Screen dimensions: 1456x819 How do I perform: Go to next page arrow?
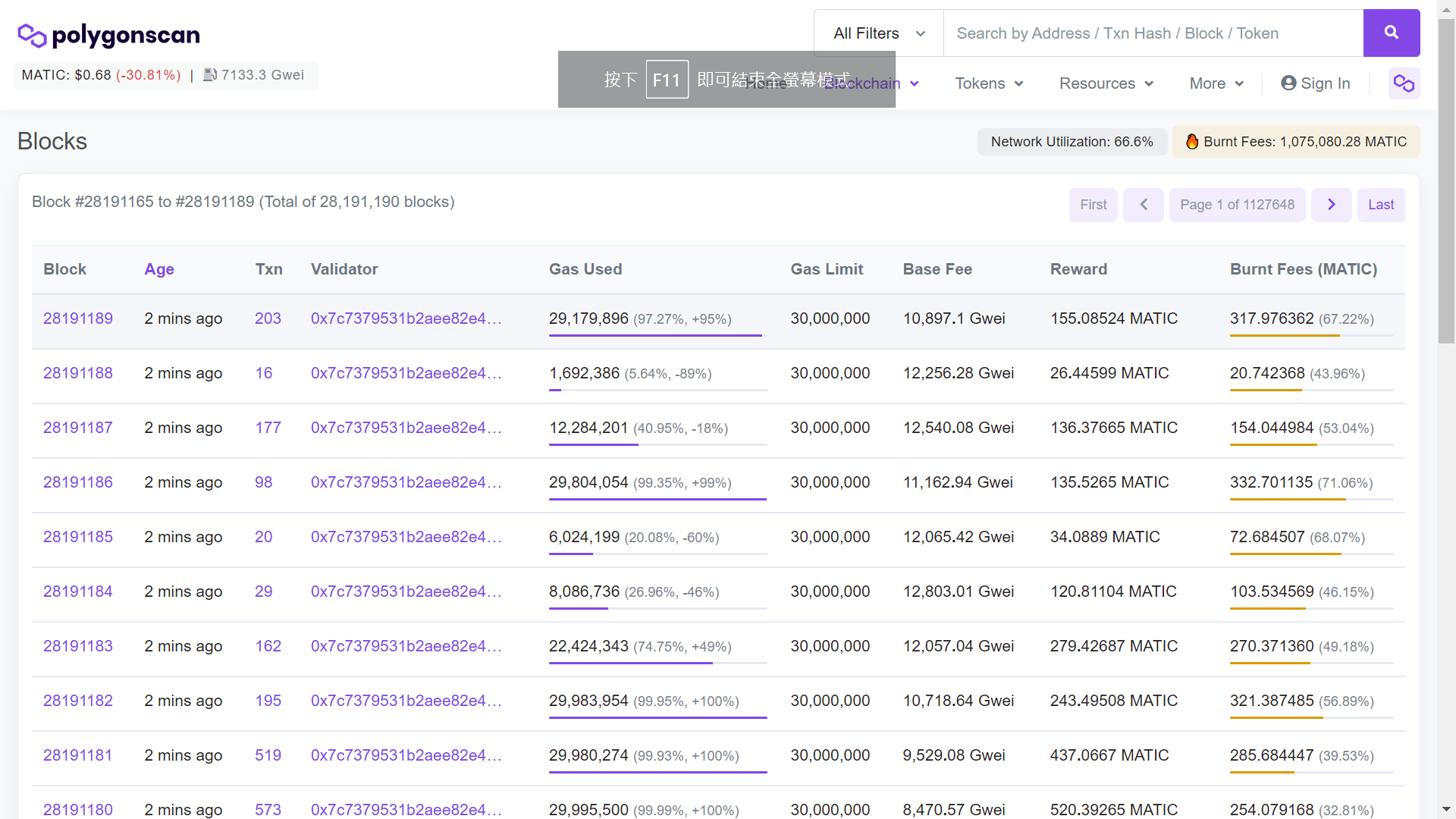pyautogui.click(x=1332, y=205)
